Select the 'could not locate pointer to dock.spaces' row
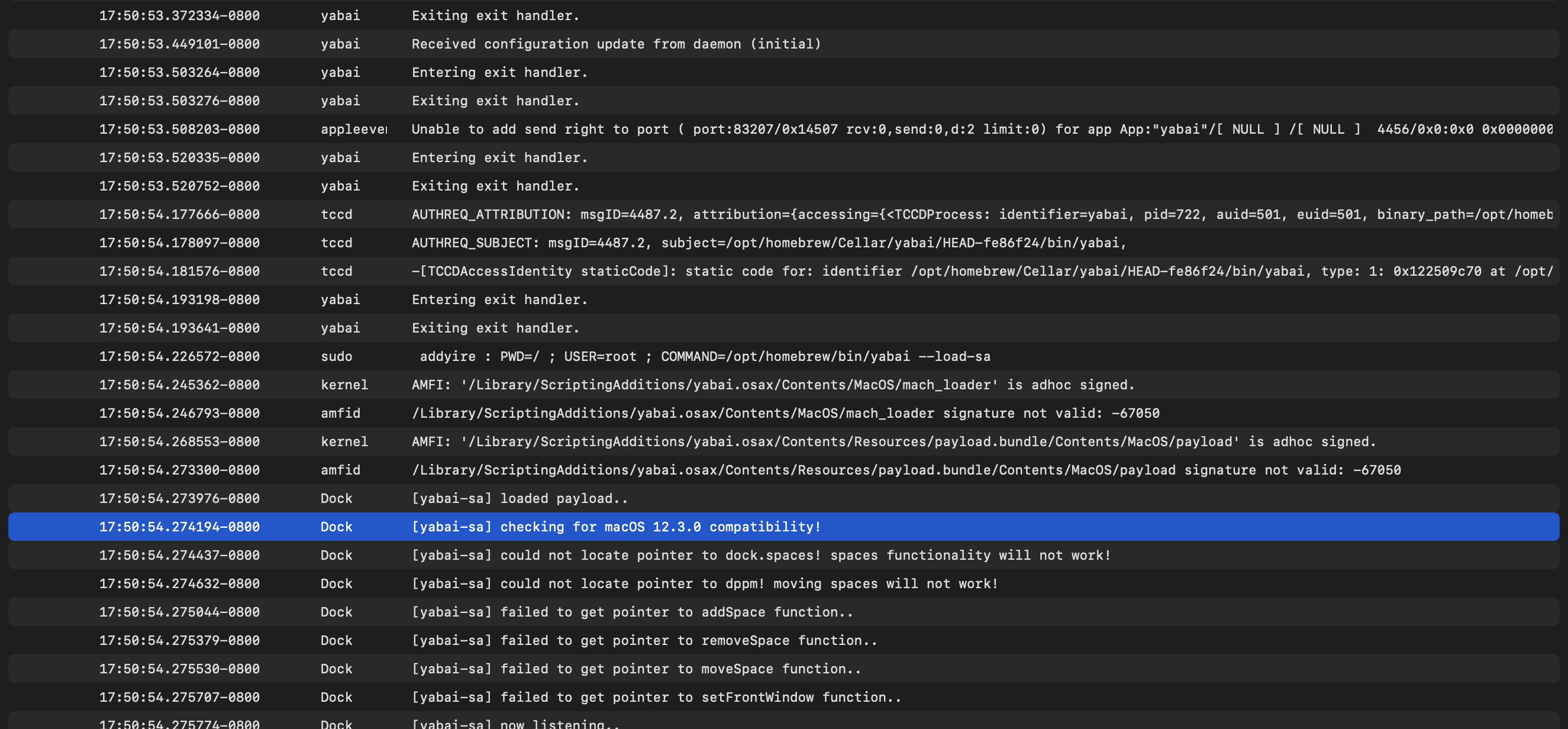Screen dimensions: 1568x729 click(761, 555)
